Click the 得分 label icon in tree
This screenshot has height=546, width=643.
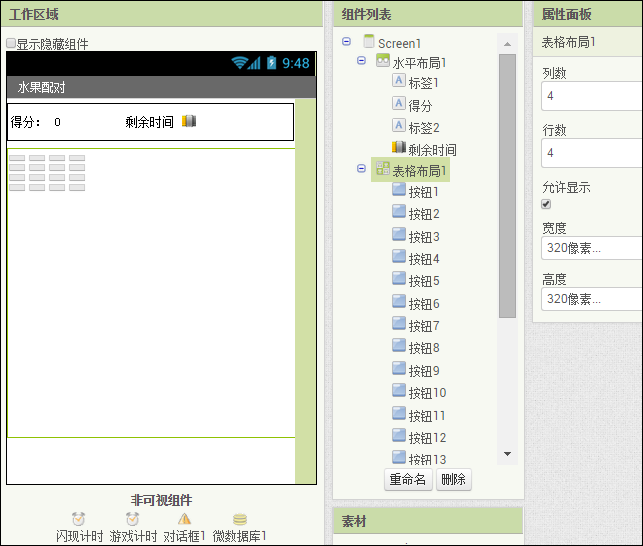pos(399,103)
